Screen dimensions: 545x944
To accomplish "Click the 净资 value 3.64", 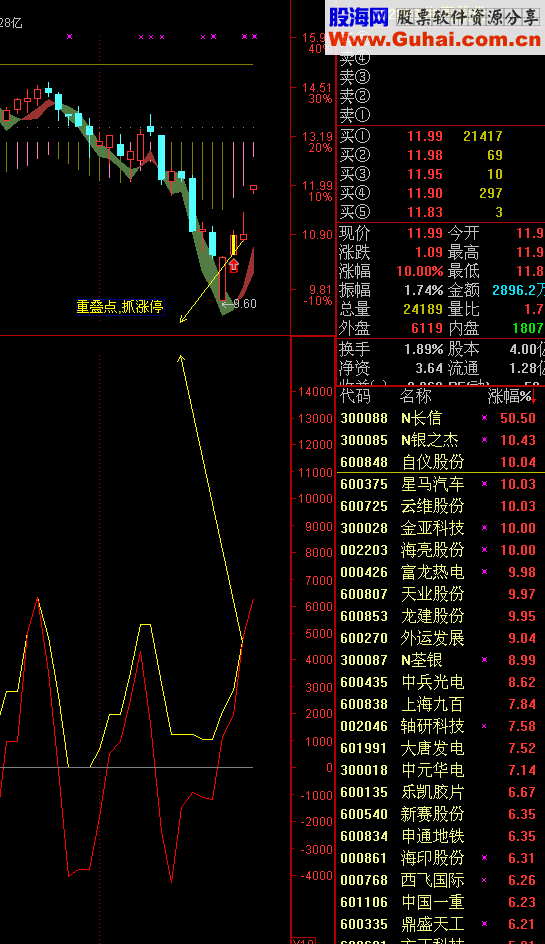I will (x=429, y=368).
